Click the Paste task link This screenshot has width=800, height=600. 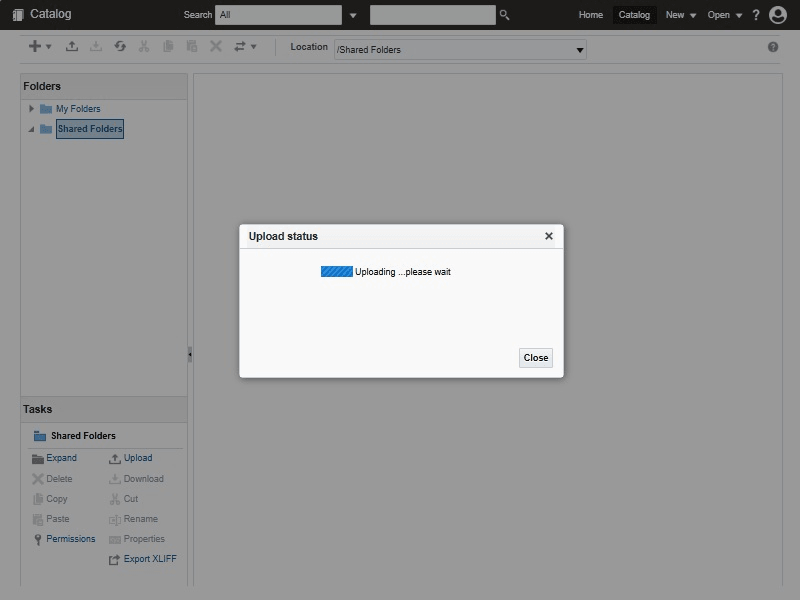click(58, 518)
